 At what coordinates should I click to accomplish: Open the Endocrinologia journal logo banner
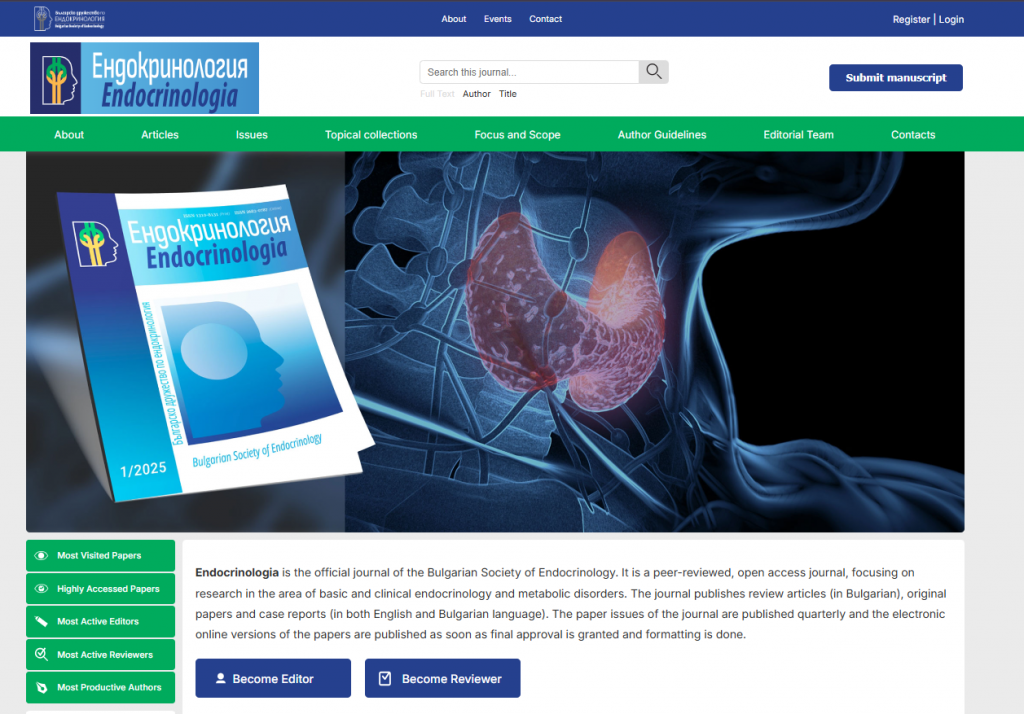144,78
